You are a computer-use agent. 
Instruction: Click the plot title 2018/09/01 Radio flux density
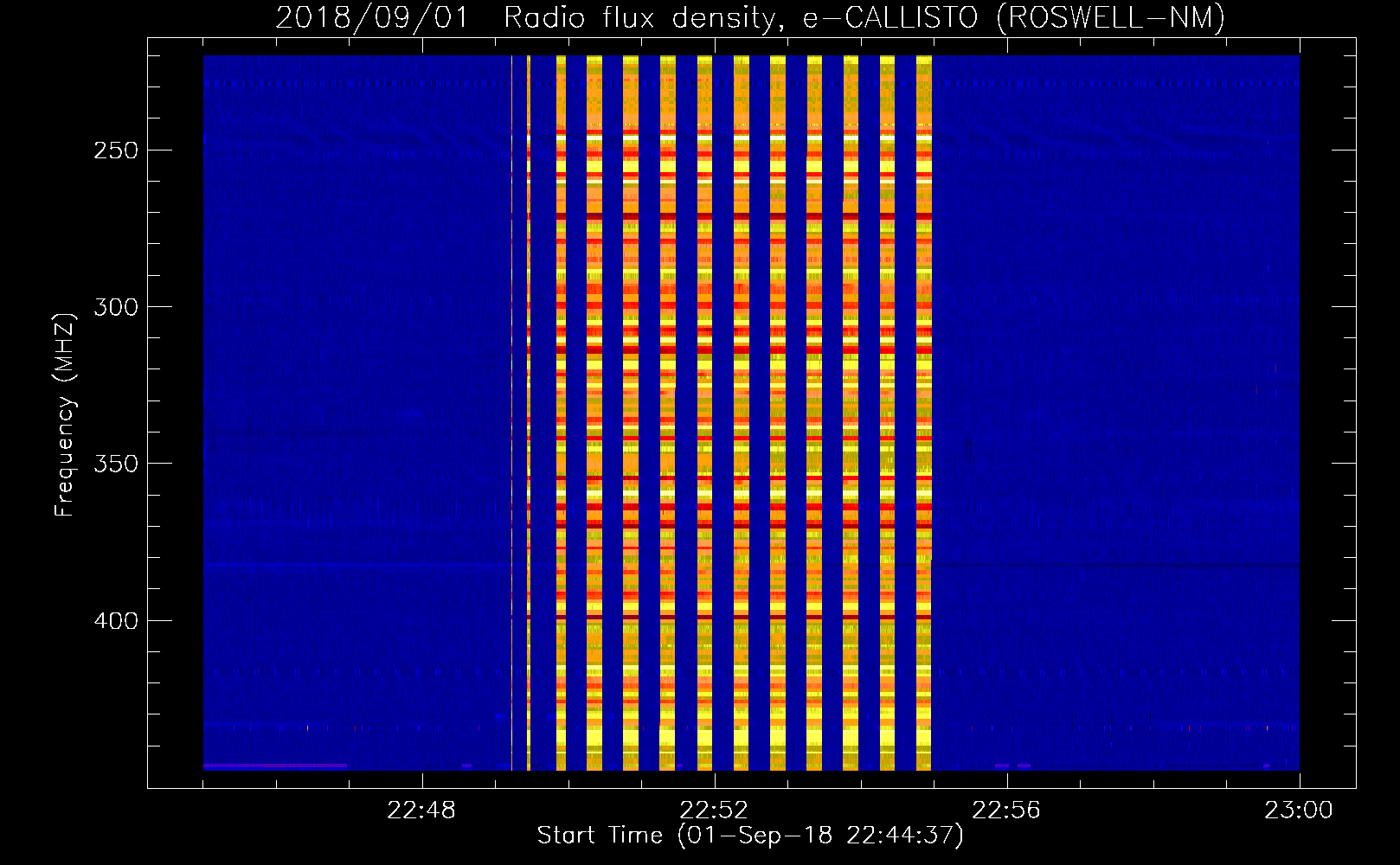(x=750, y=17)
